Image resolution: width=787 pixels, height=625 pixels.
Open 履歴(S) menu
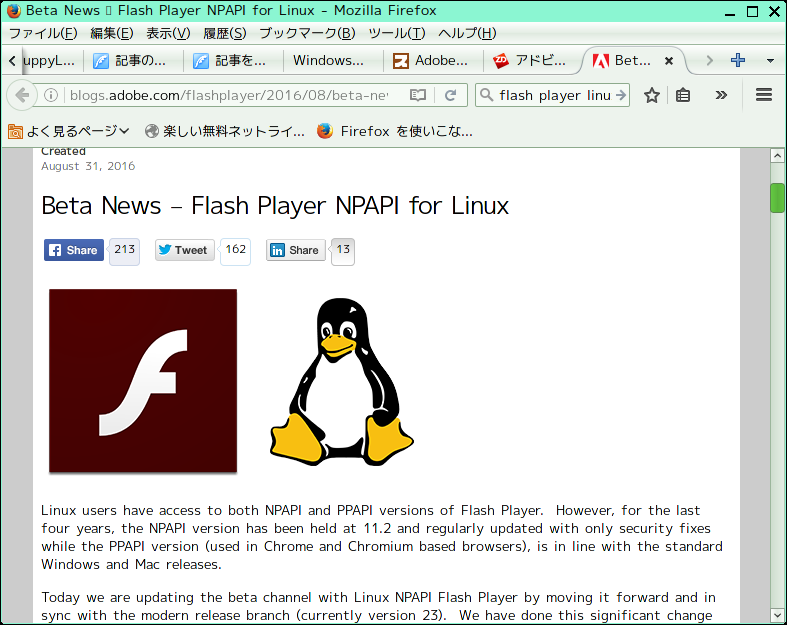point(225,33)
